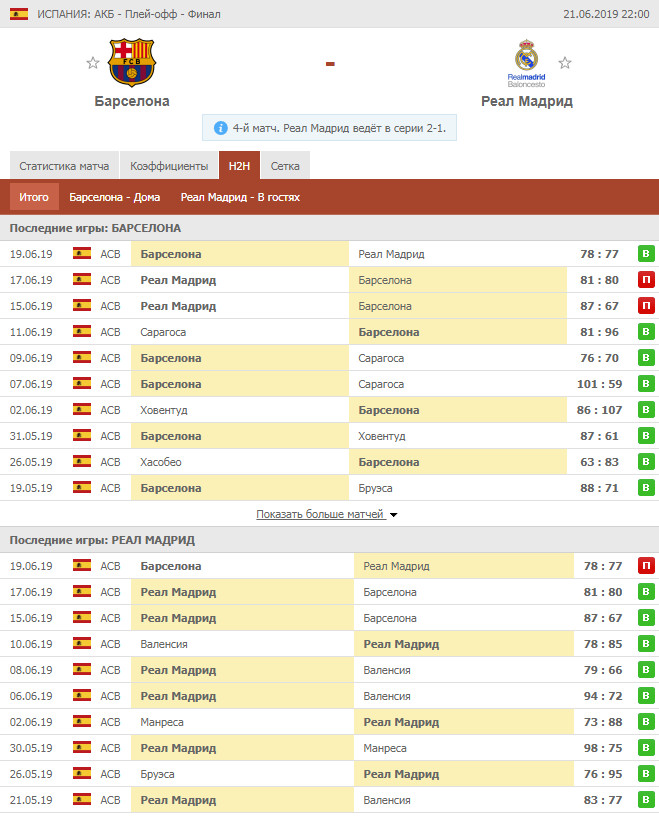Select the Барселона - Дома filter

(x=115, y=197)
